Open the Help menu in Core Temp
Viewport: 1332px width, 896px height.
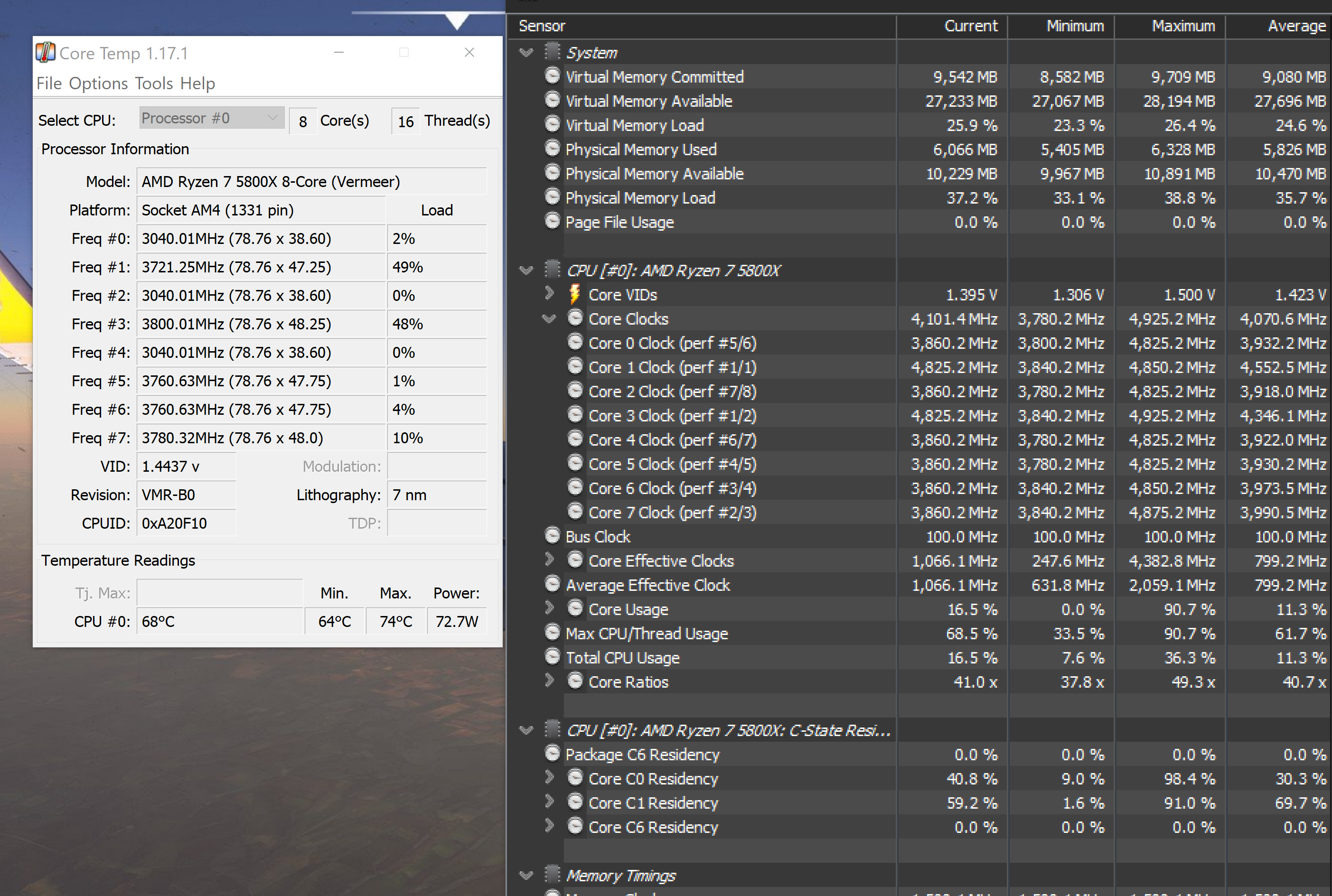pos(198,84)
